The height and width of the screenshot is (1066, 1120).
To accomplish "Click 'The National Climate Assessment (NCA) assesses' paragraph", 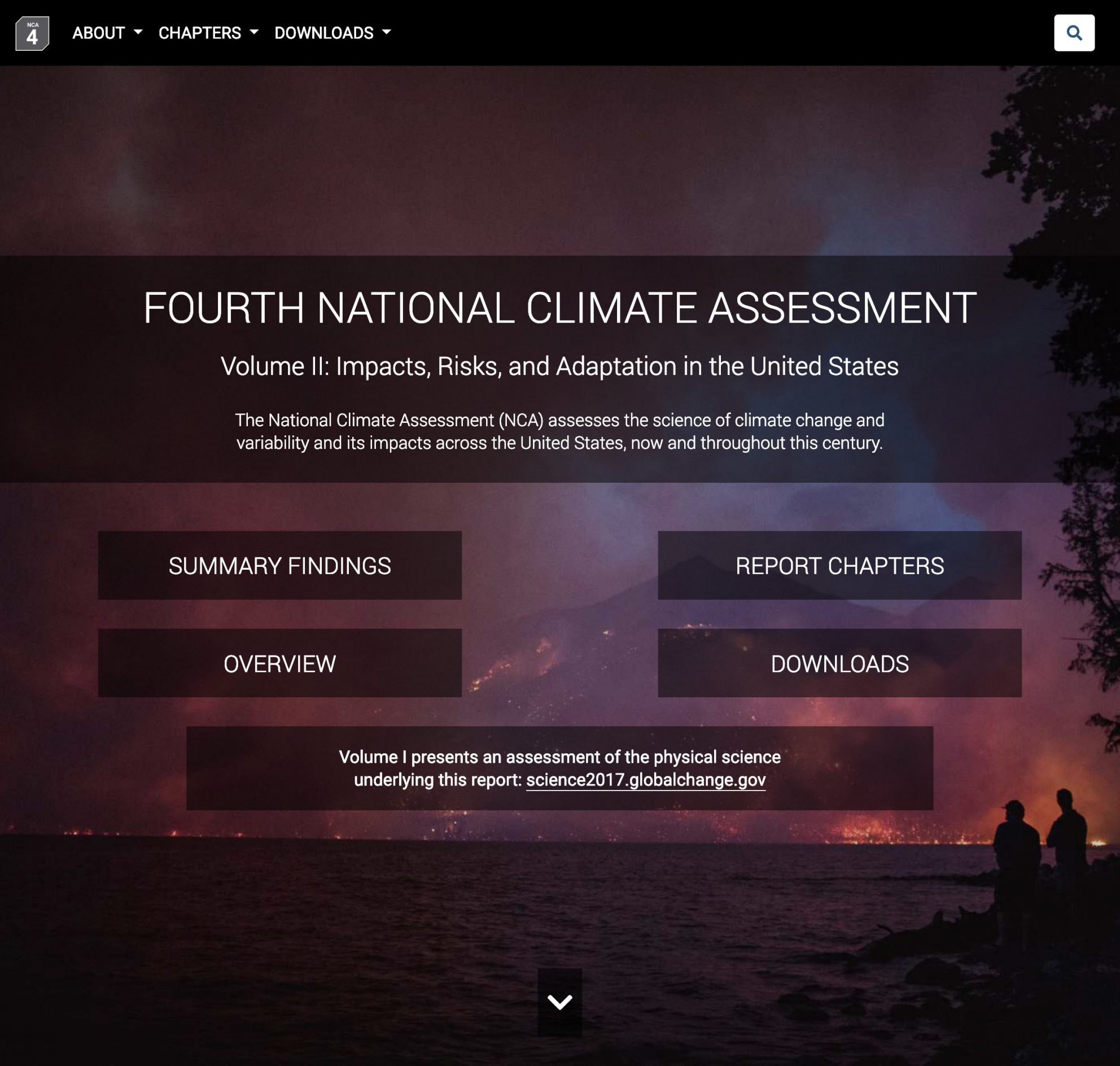I will click(559, 431).
